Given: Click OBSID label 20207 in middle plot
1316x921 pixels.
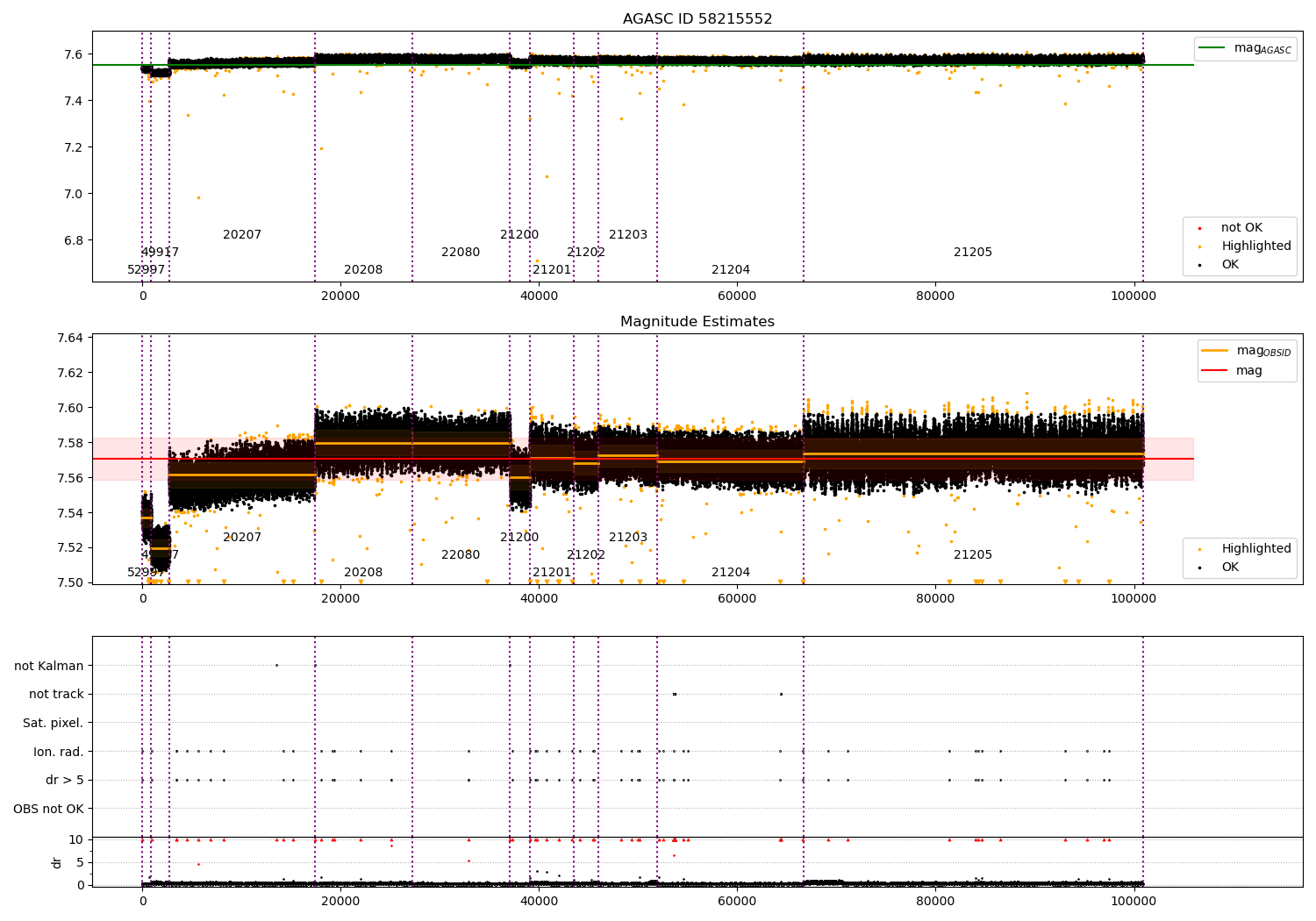Looking at the screenshot, I should click(x=242, y=538).
